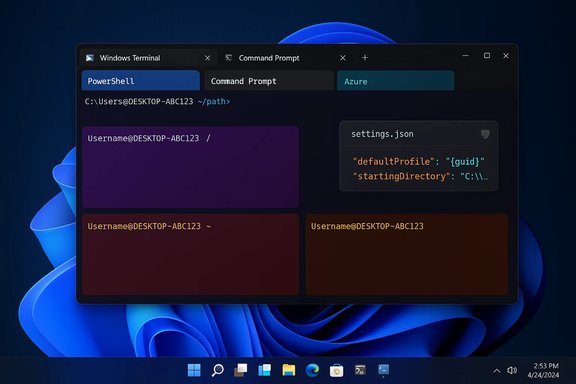Close the terminal window
This screenshot has height=384, width=576.
point(506,55)
